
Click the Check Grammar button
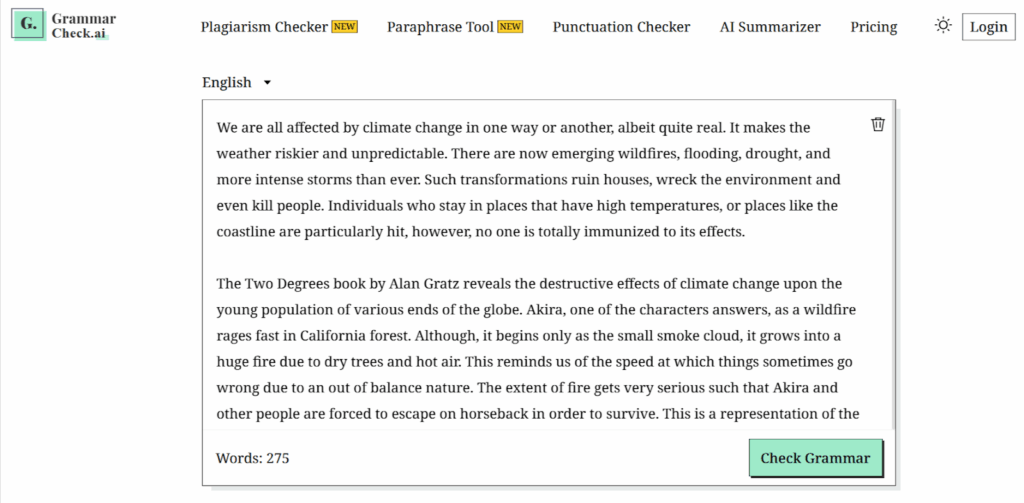point(815,458)
